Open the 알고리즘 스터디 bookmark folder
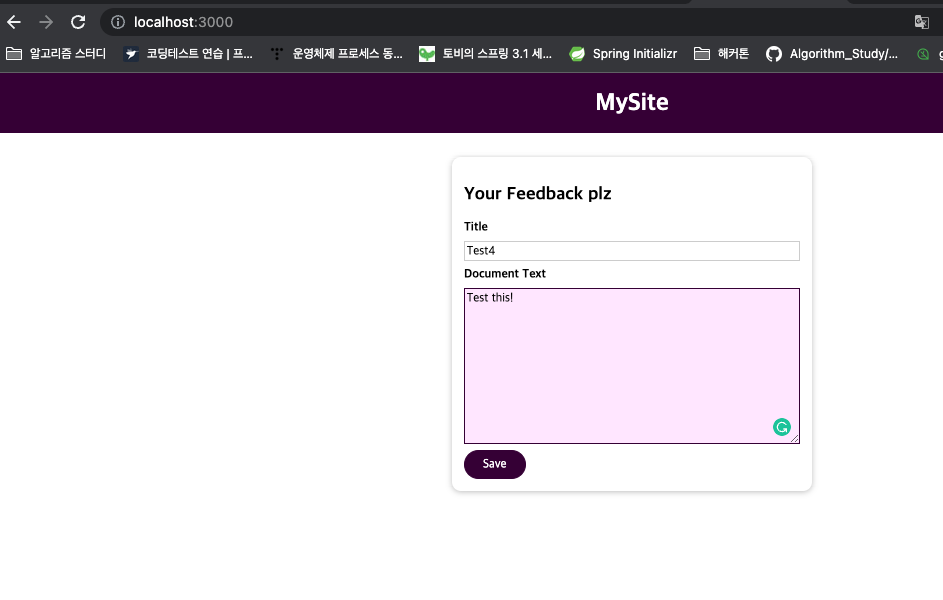This screenshot has width=943, height=600. [x=56, y=54]
